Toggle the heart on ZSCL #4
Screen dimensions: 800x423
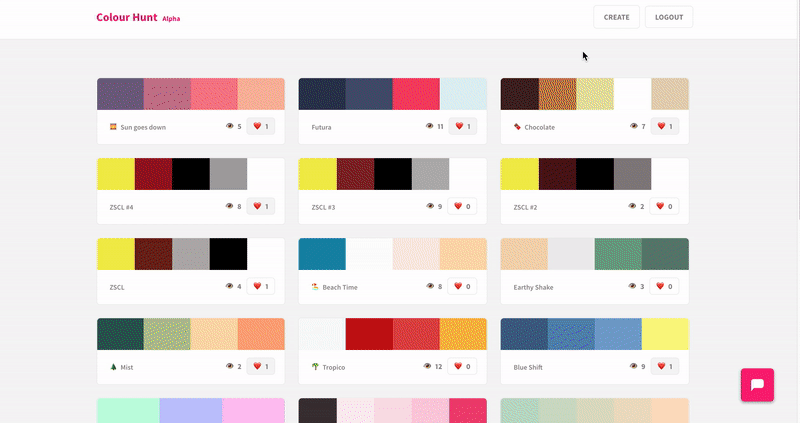(x=261, y=206)
